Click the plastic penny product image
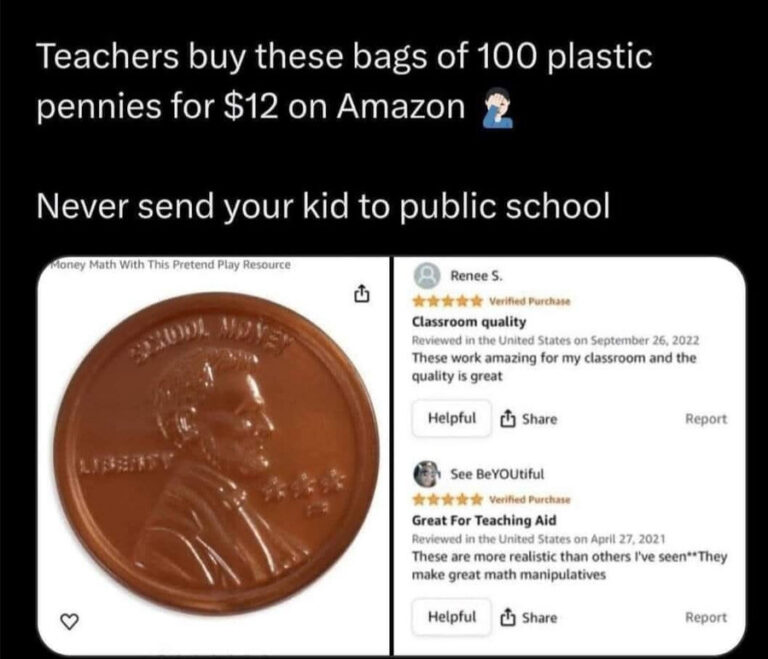 216,452
